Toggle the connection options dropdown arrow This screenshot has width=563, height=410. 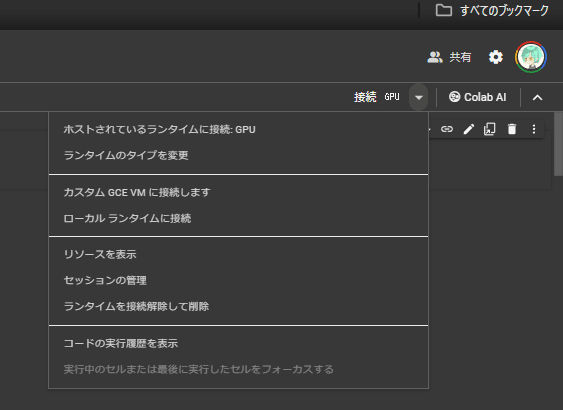coord(419,97)
